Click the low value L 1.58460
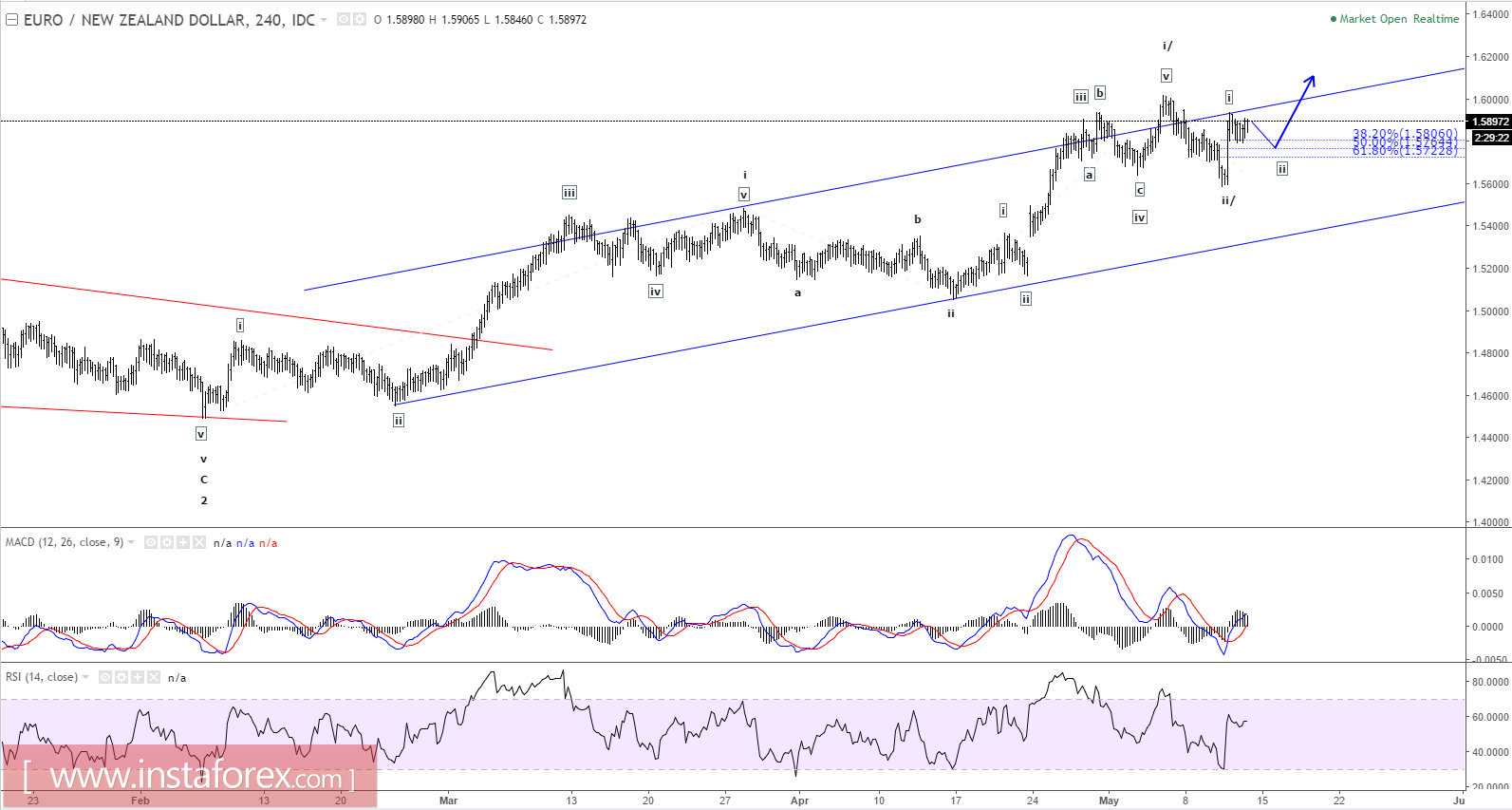1512x810 pixels. coord(508,20)
